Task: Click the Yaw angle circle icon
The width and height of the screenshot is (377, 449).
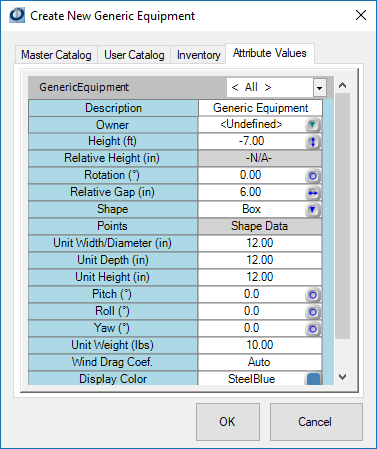Action: 313,329
